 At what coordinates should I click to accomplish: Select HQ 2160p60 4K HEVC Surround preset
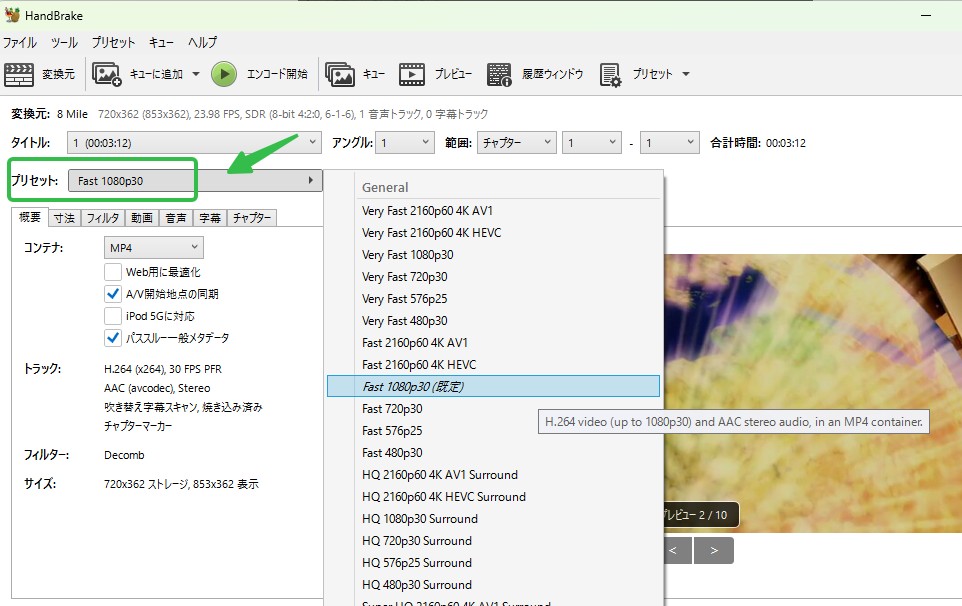(x=493, y=497)
